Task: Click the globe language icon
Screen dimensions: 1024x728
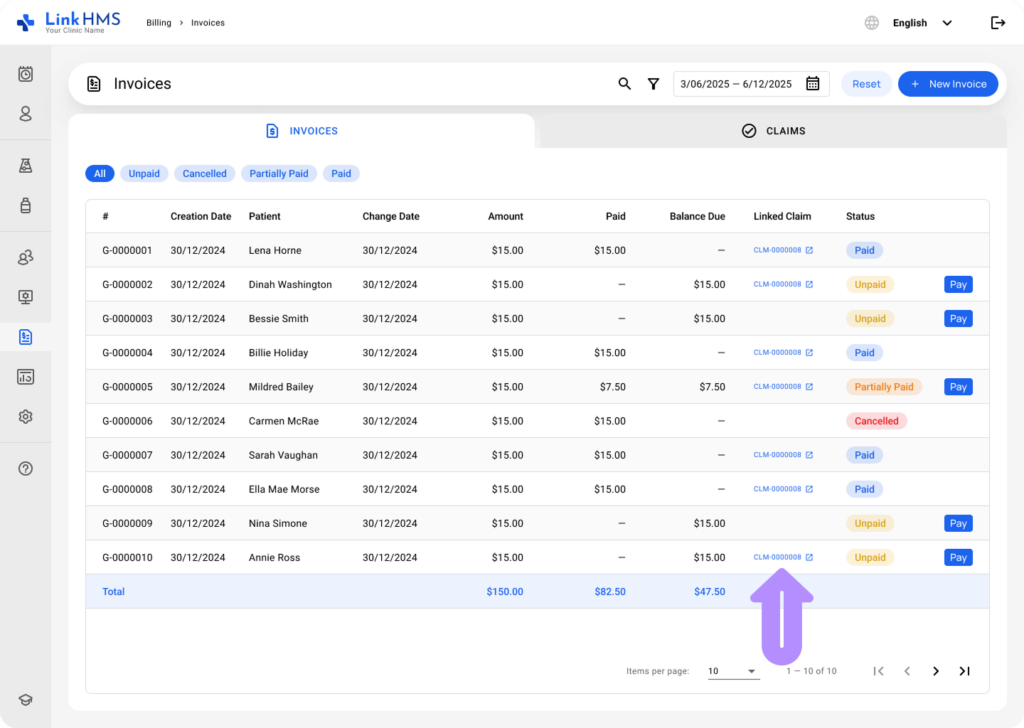Action: (872, 23)
